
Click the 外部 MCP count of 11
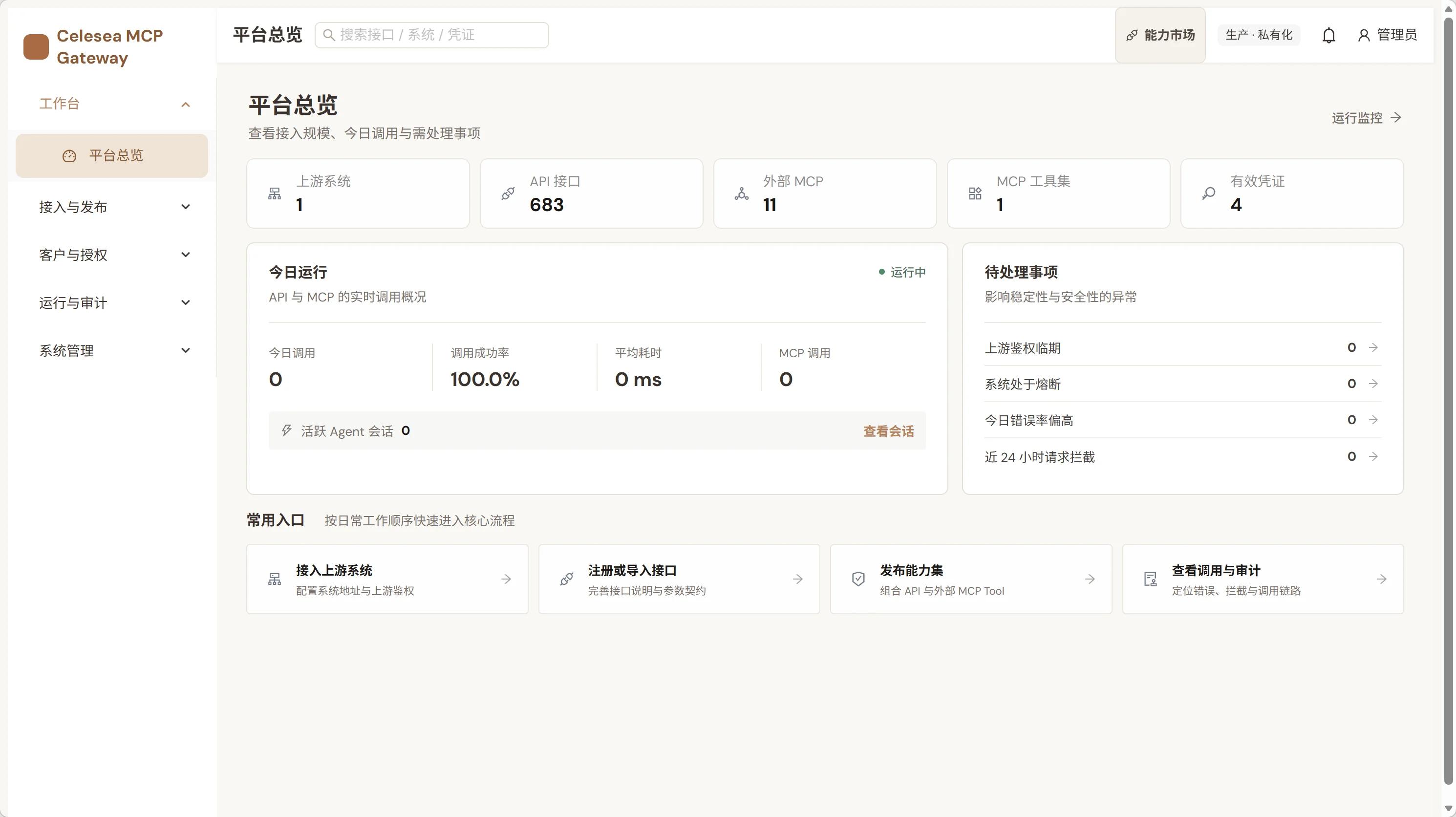[769, 205]
